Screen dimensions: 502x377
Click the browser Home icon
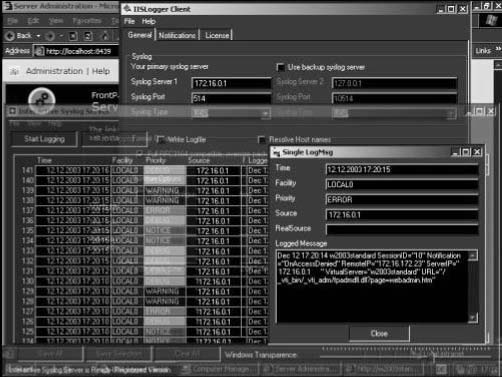105,36
